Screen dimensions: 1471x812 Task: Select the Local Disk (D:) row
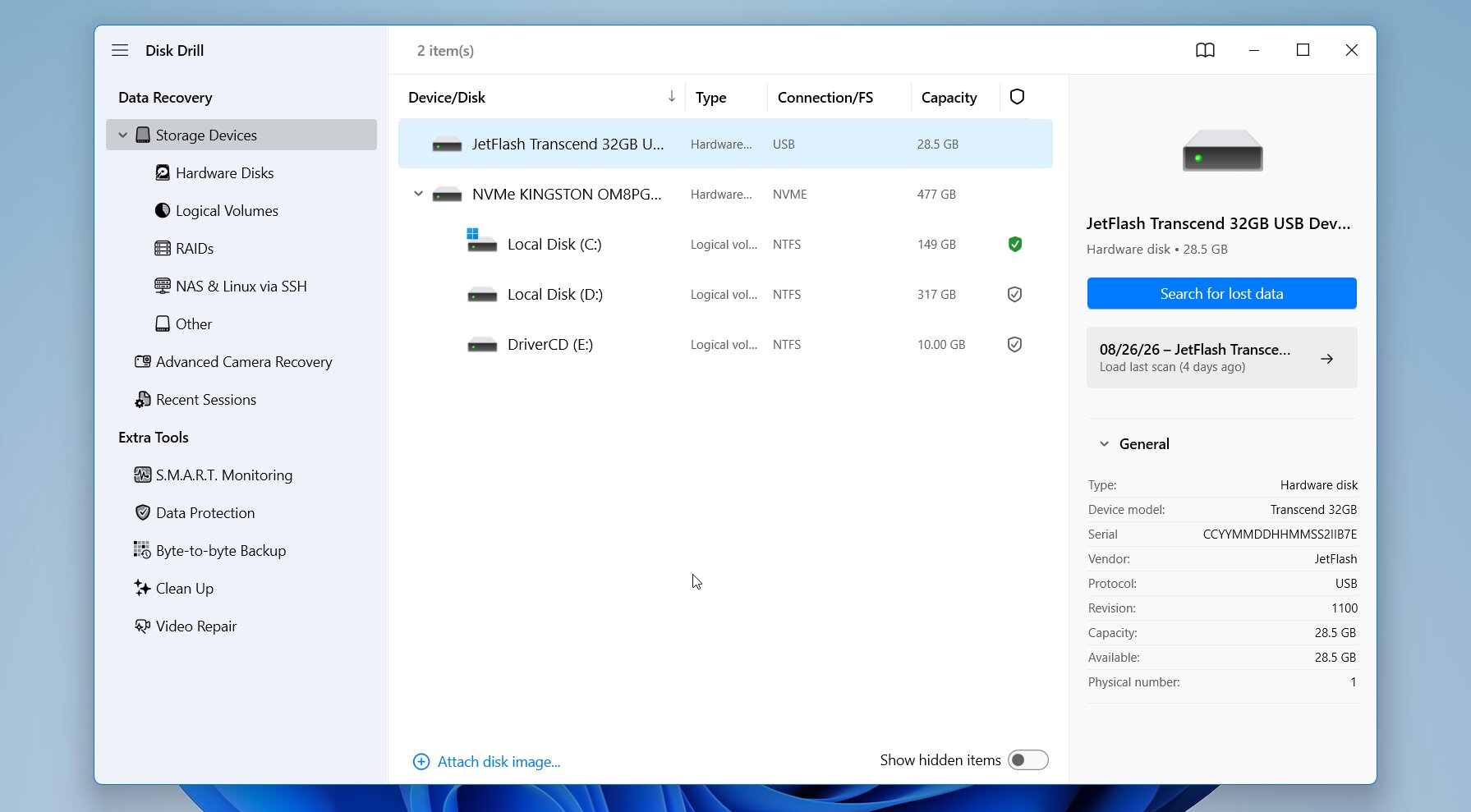725,294
